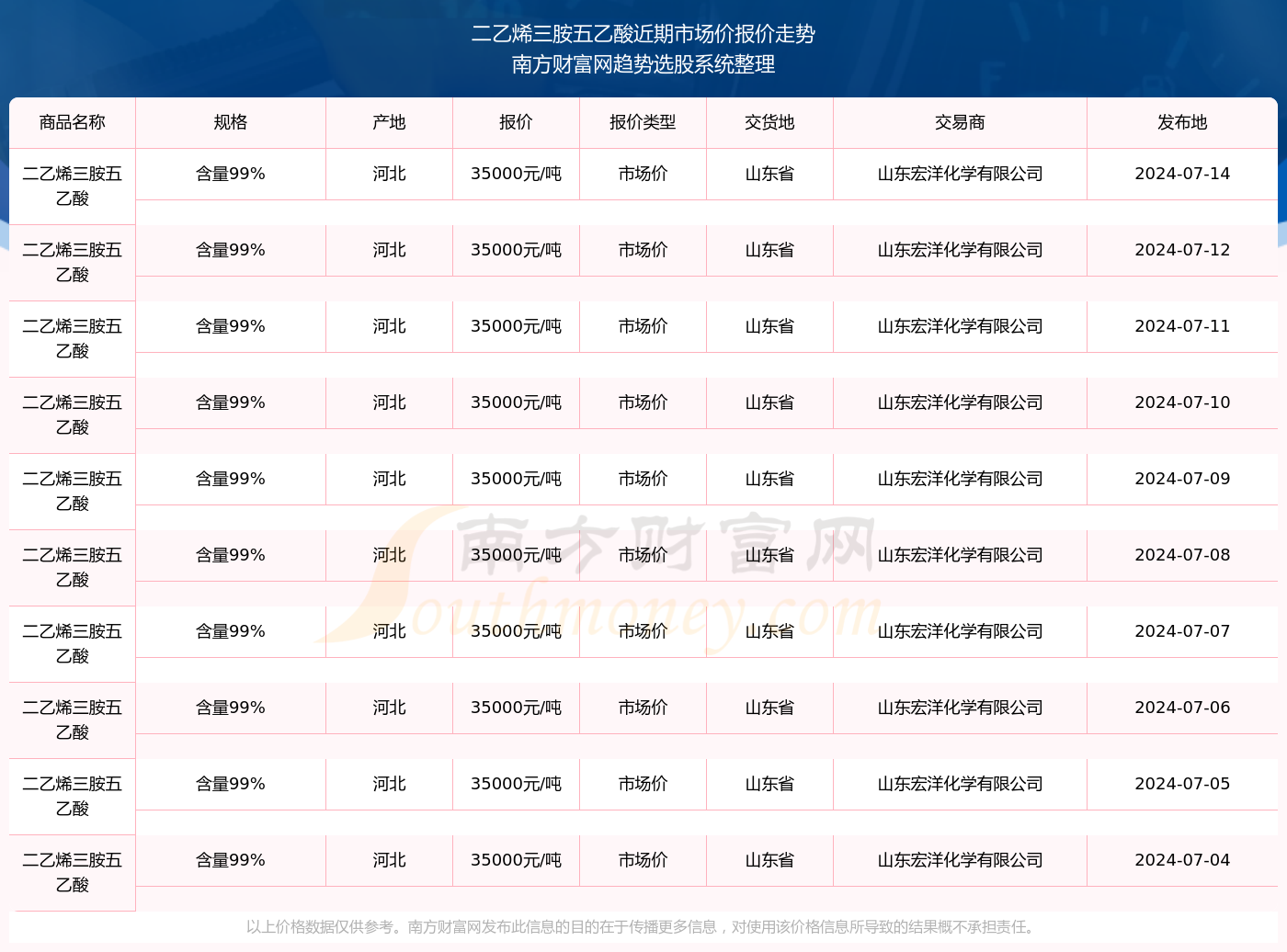Click 市场价 in the 2024-07-07 row
The width and height of the screenshot is (1287, 952).
click(643, 631)
